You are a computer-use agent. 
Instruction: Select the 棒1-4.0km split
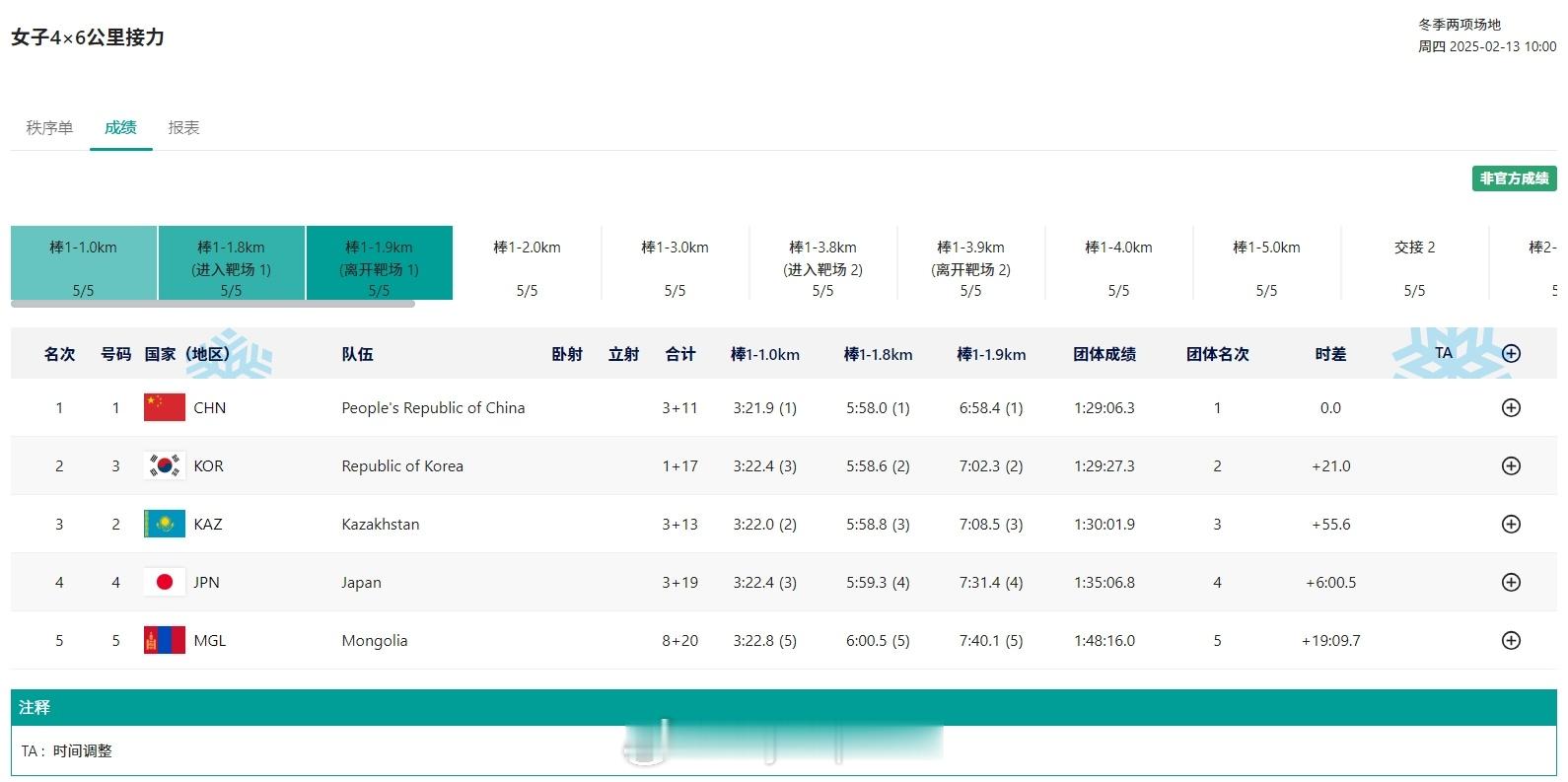[1119, 262]
